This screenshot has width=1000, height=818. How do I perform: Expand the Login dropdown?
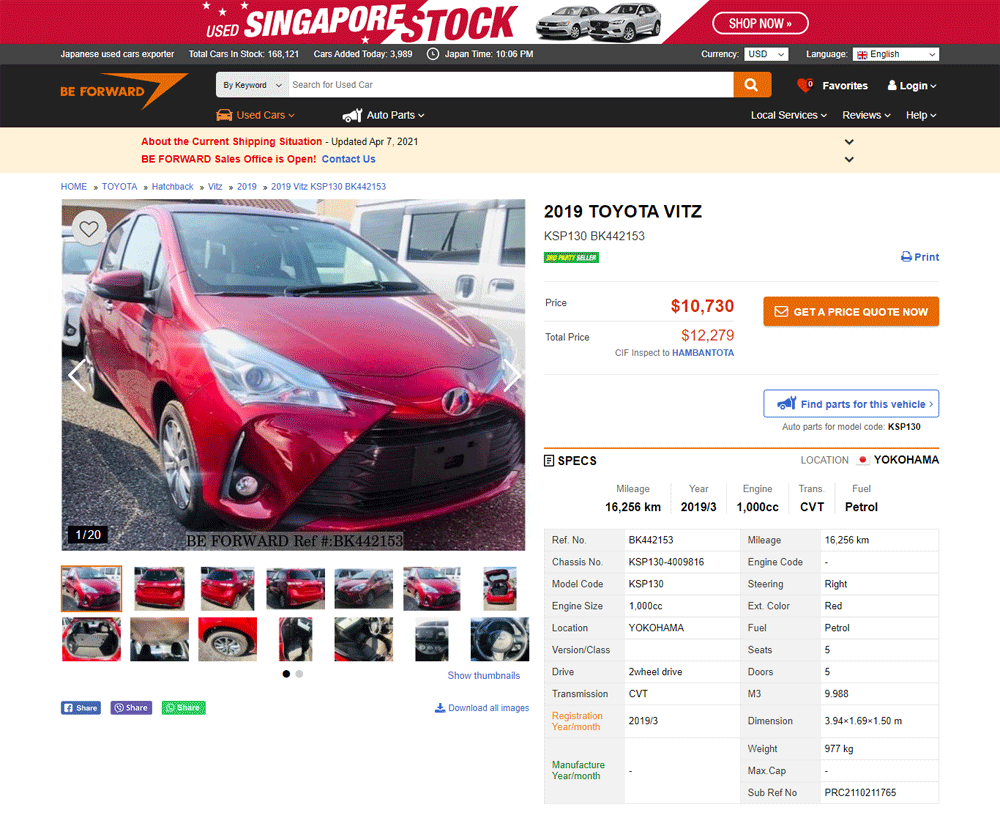(x=912, y=85)
